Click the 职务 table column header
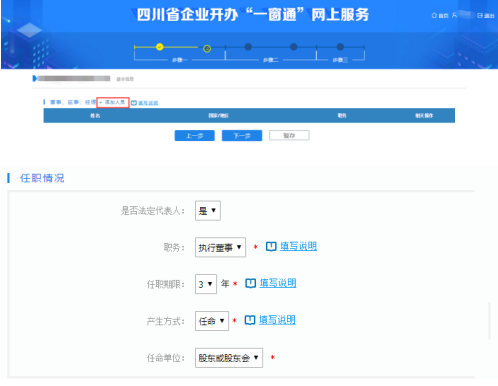 [x=342, y=115]
